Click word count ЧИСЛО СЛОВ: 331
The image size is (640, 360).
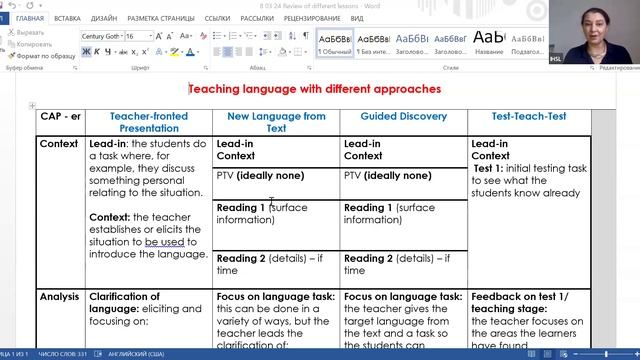click(x=62, y=354)
